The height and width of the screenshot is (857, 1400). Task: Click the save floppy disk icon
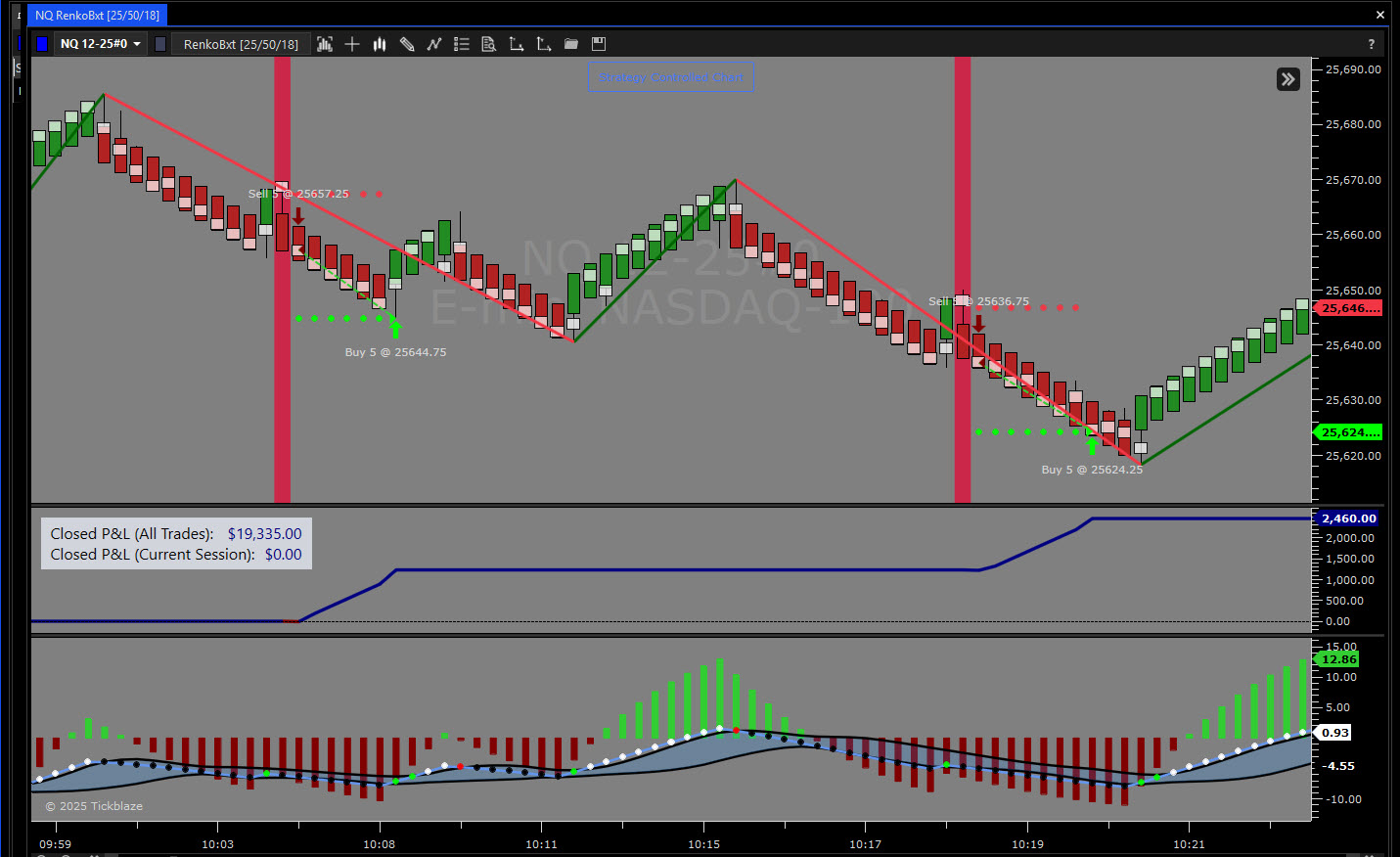point(599,44)
